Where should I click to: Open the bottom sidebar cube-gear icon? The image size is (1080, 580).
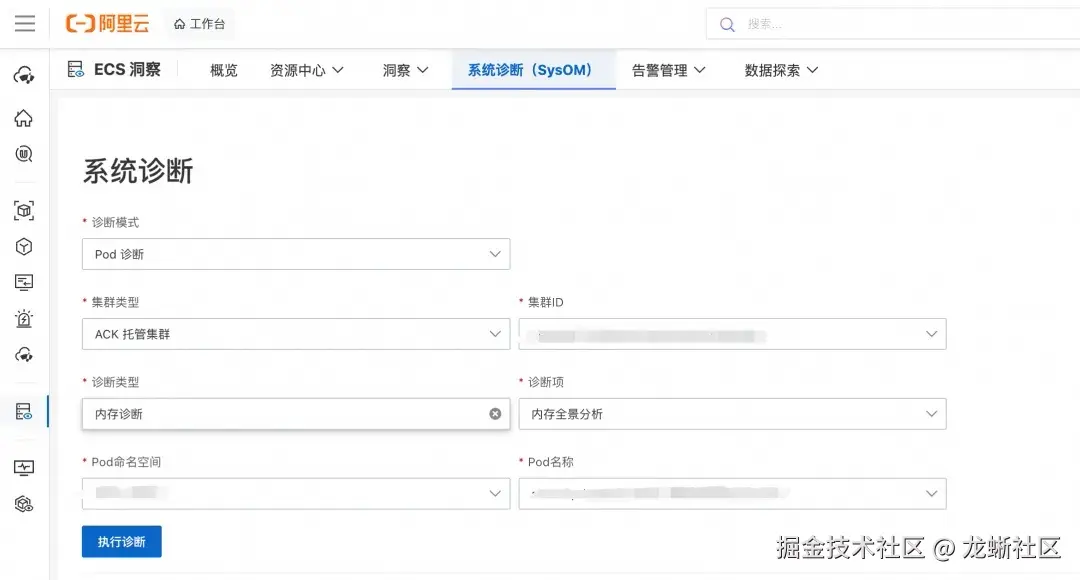(24, 504)
